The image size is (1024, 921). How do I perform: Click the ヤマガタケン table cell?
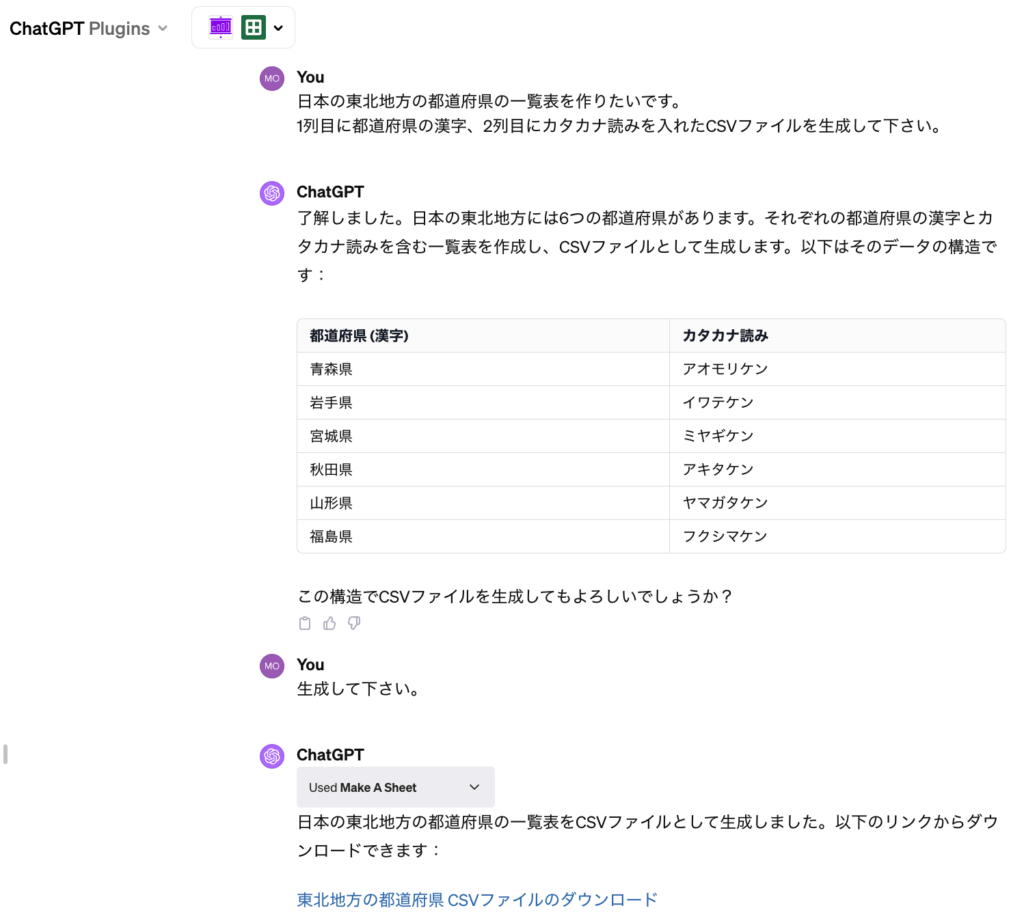point(725,503)
